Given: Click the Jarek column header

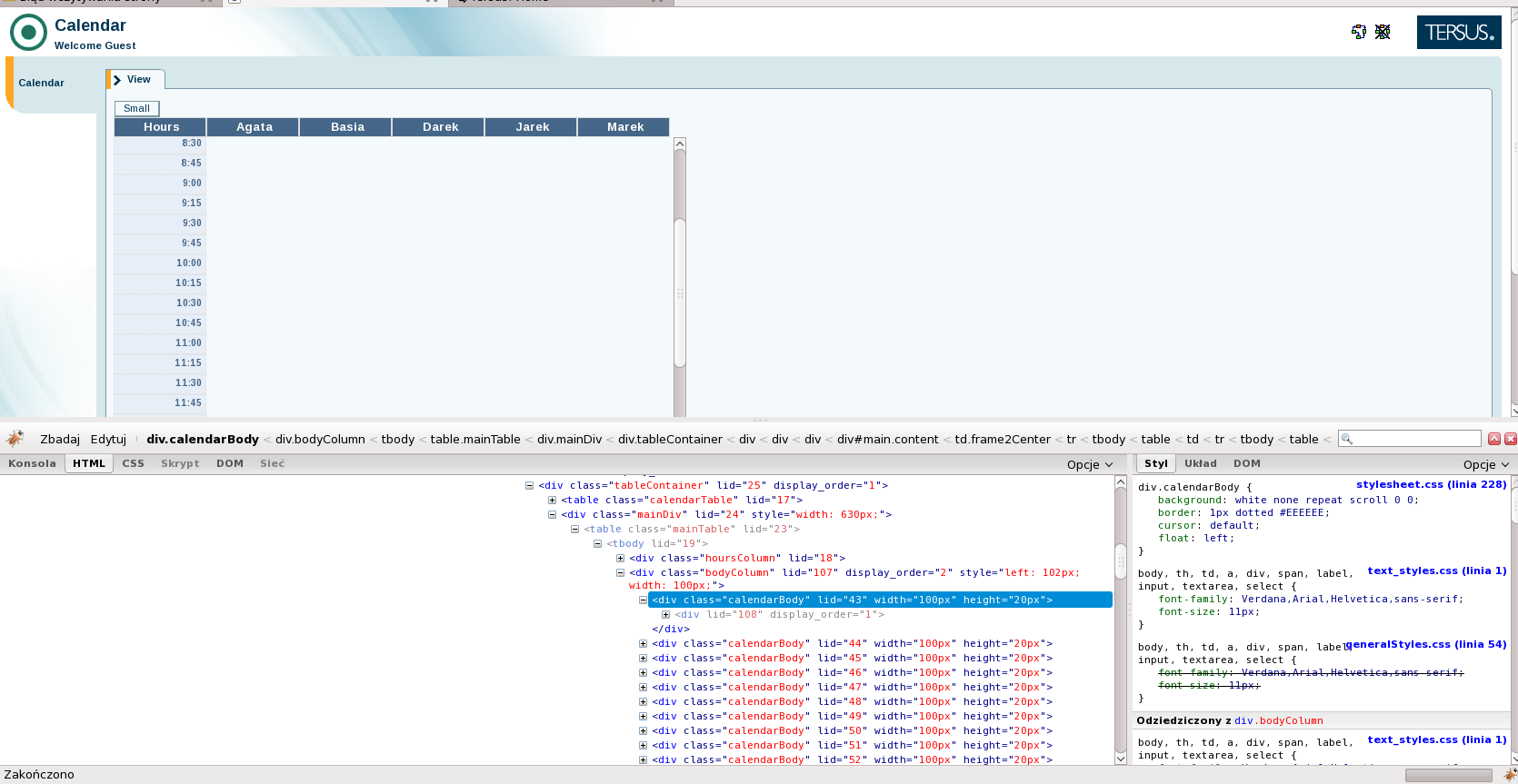Looking at the screenshot, I should (x=533, y=127).
